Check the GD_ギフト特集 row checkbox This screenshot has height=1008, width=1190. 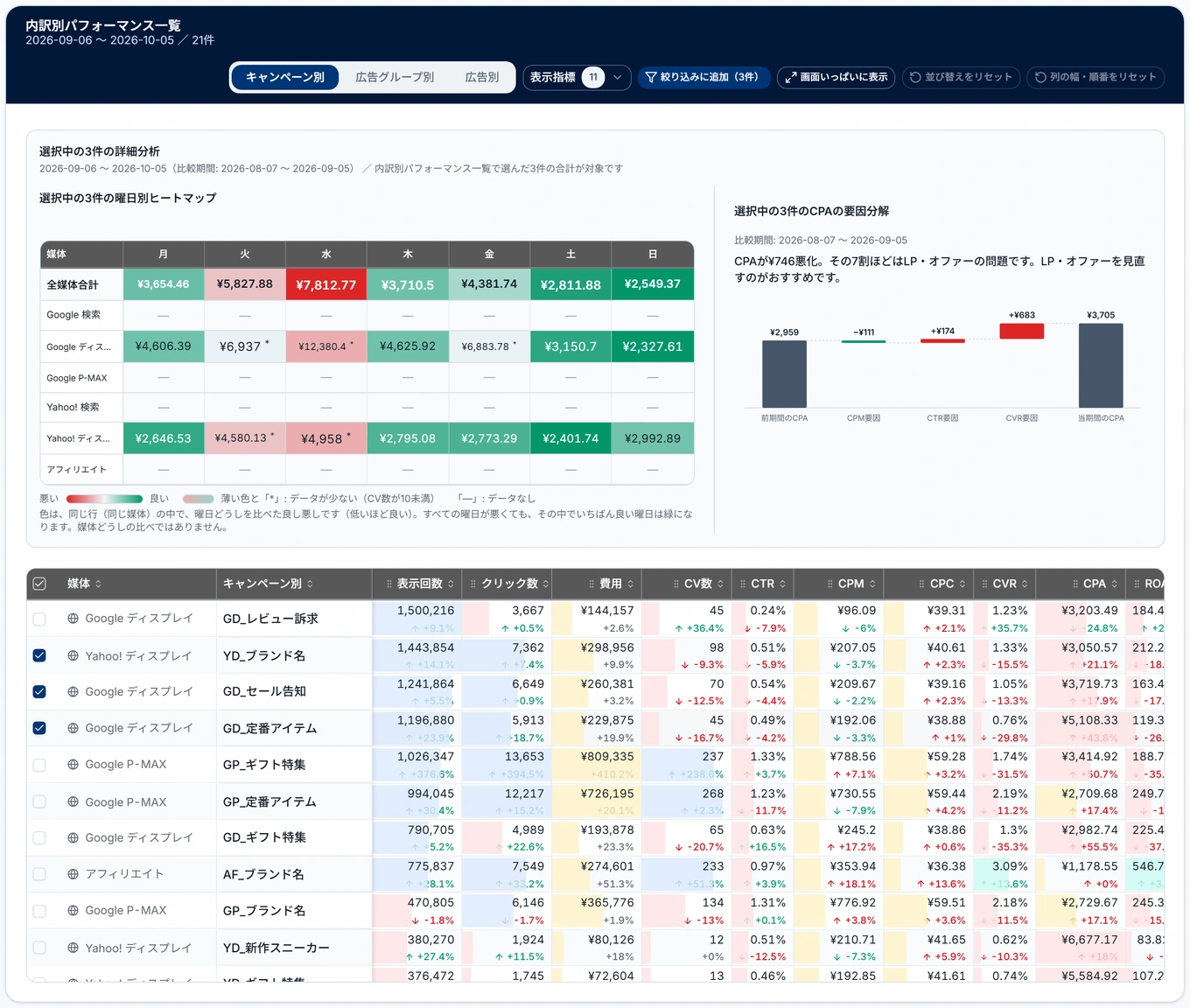point(39,837)
